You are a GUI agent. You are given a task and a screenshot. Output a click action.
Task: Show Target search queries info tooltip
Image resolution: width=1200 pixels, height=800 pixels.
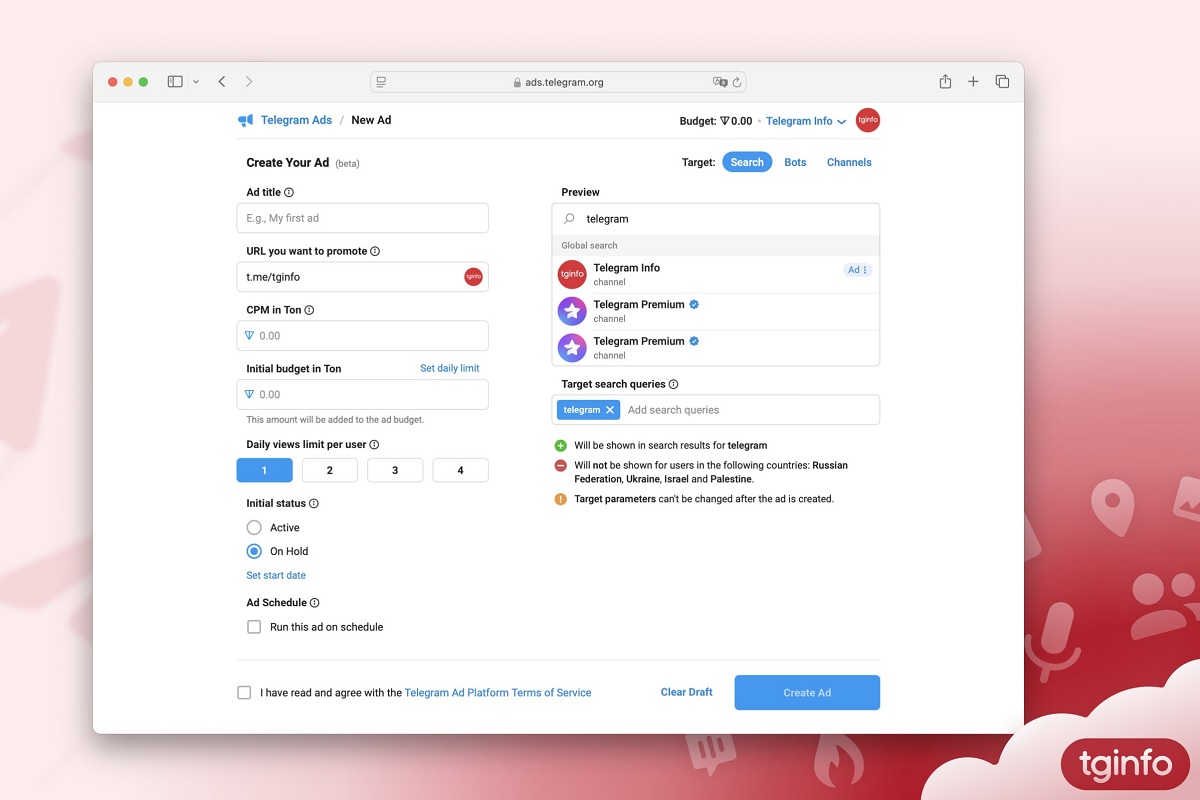673,384
